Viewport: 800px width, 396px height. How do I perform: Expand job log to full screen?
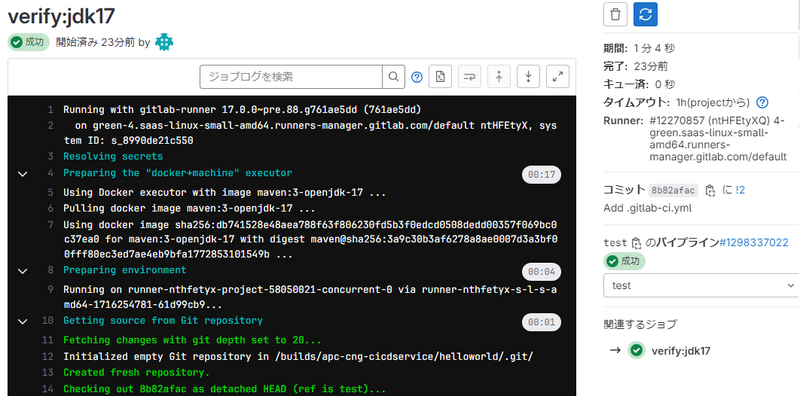(x=558, y=77)
